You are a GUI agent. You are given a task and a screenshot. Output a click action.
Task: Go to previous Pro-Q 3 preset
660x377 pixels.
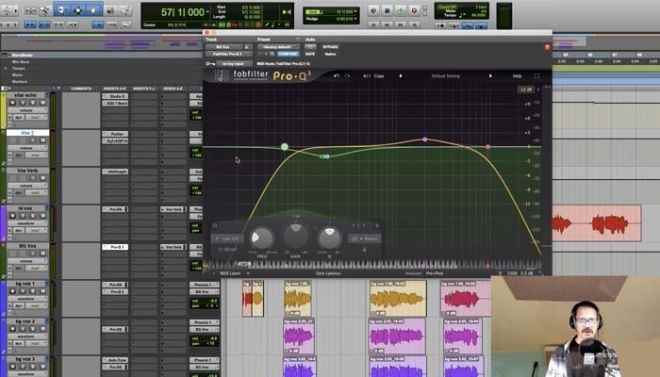click(x=401, y=76)
